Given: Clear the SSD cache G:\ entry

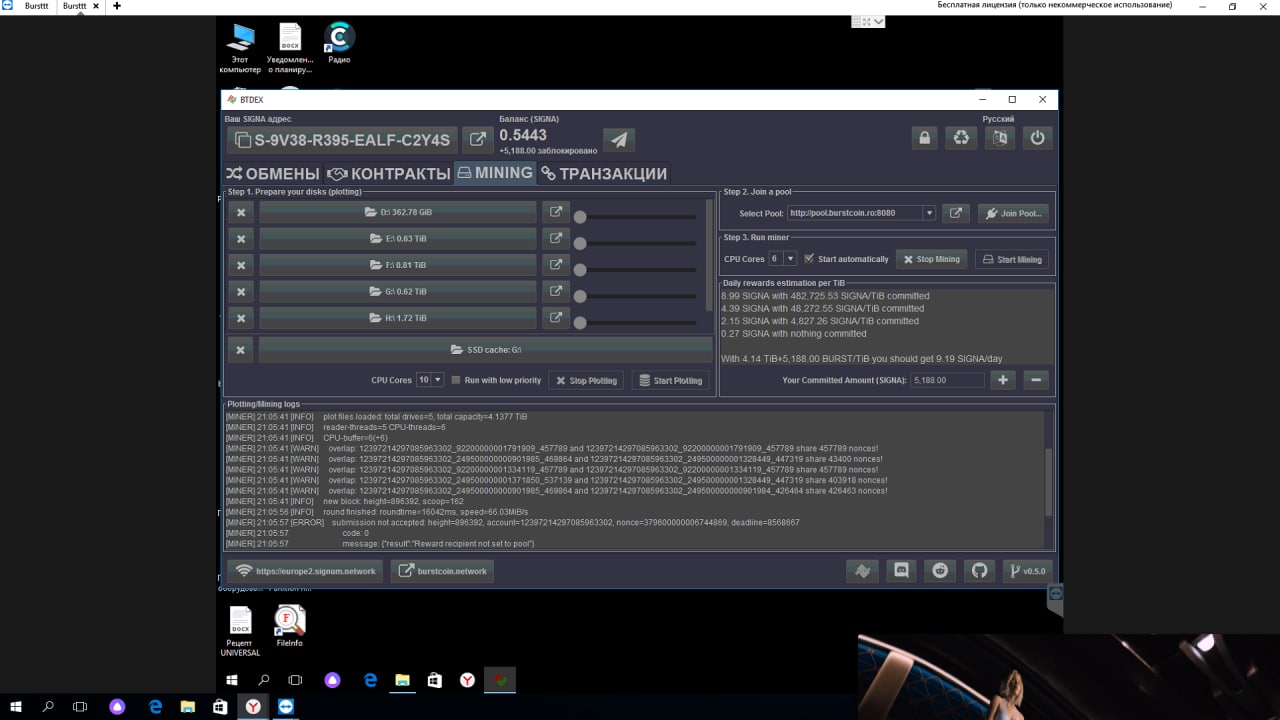Looking at the screenshot, I should 240,349.
